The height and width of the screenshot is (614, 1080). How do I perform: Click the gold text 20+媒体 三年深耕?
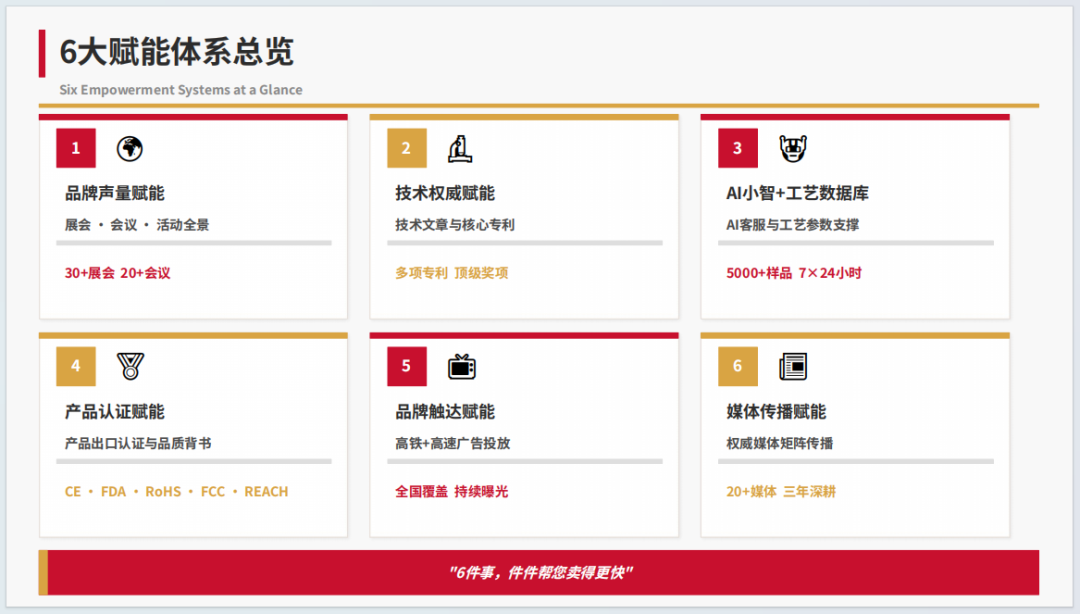click(781, 491)
